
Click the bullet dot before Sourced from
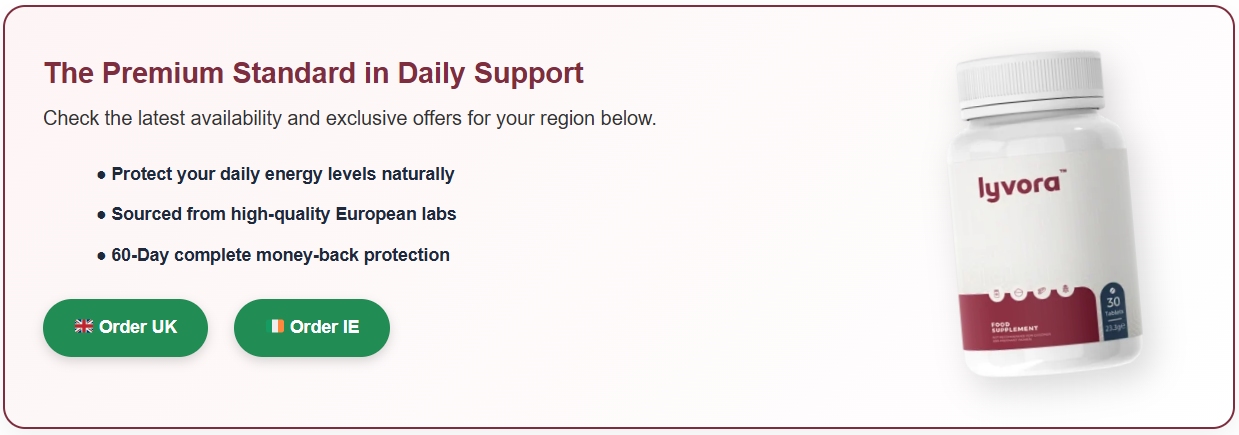coord(101,215)
